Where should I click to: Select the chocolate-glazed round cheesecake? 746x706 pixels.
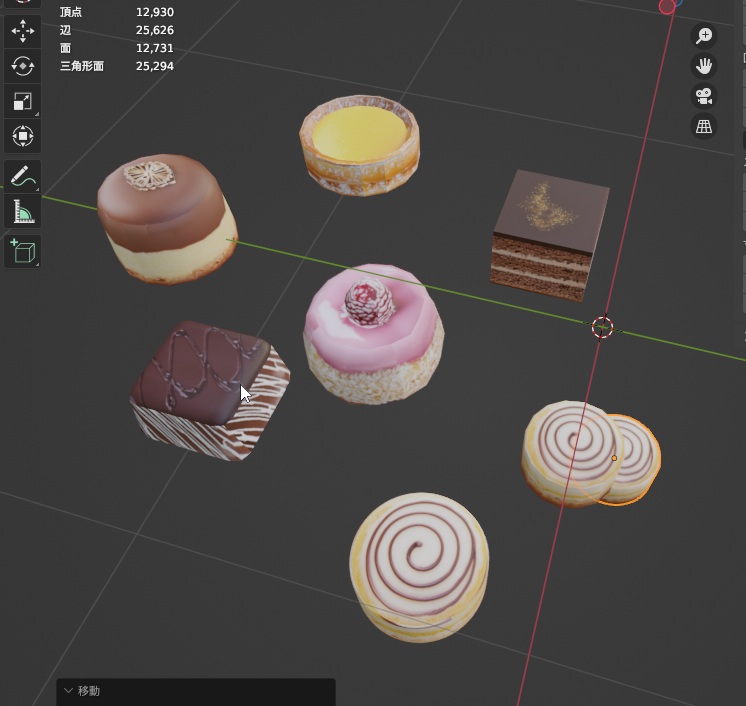166,217
